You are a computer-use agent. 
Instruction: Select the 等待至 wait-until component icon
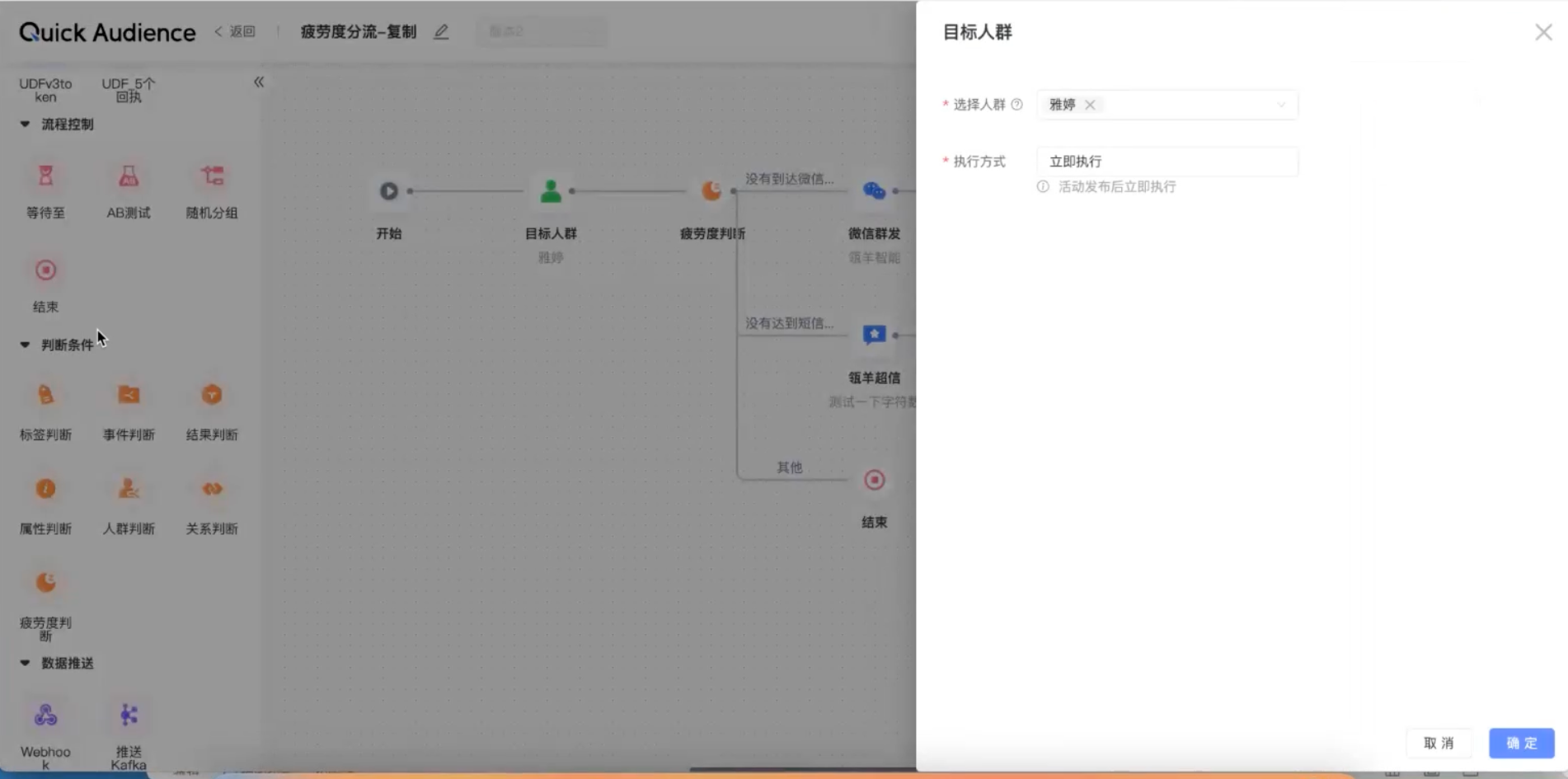[45, 176]
